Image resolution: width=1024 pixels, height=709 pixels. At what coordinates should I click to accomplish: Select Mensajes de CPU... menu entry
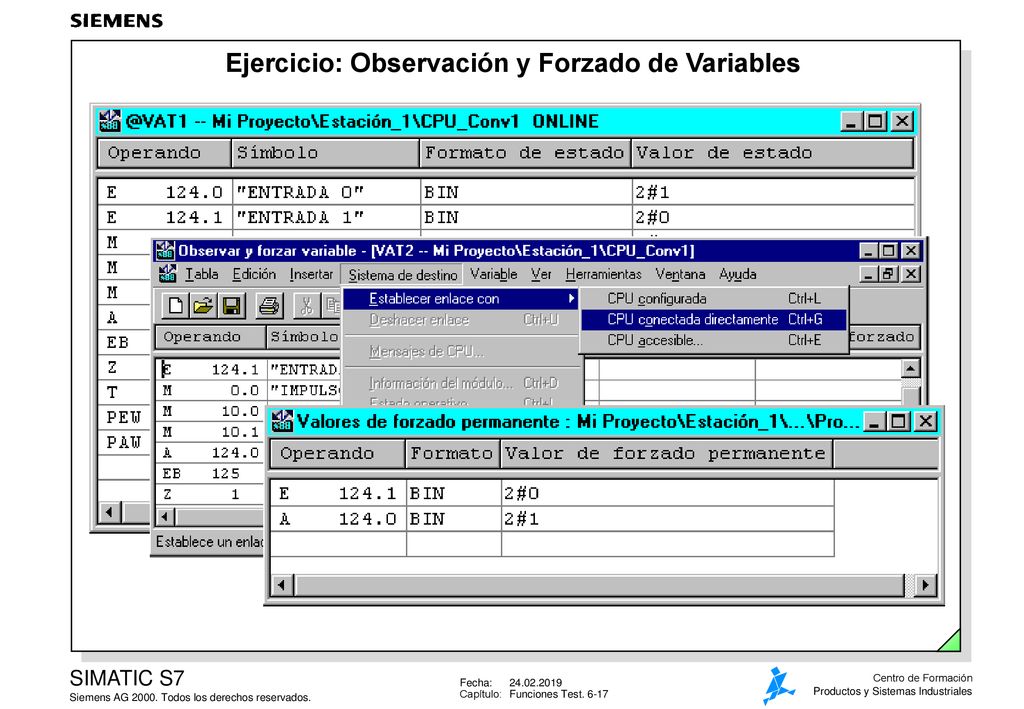(461, 351)
